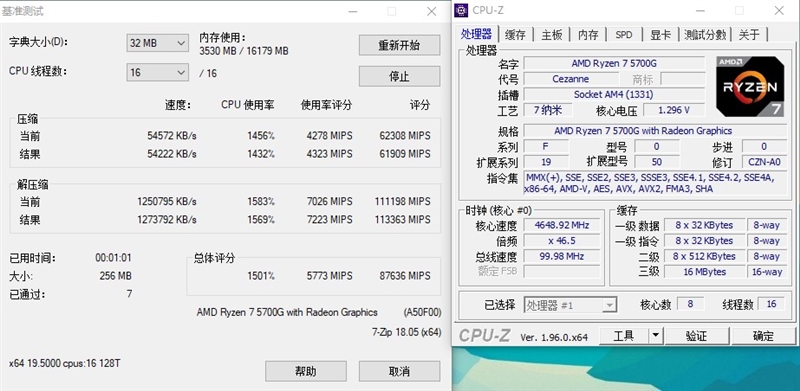Screen dimensions: 800x391
Task: Click the 确定 OK button in CPU-Z
Action: tap(763, 335)
